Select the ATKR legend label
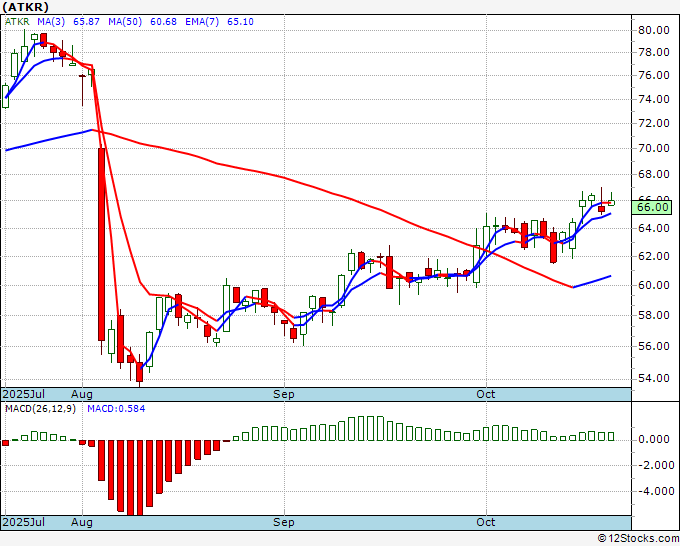This screenshot has width=680, height=546. [17, 22]
